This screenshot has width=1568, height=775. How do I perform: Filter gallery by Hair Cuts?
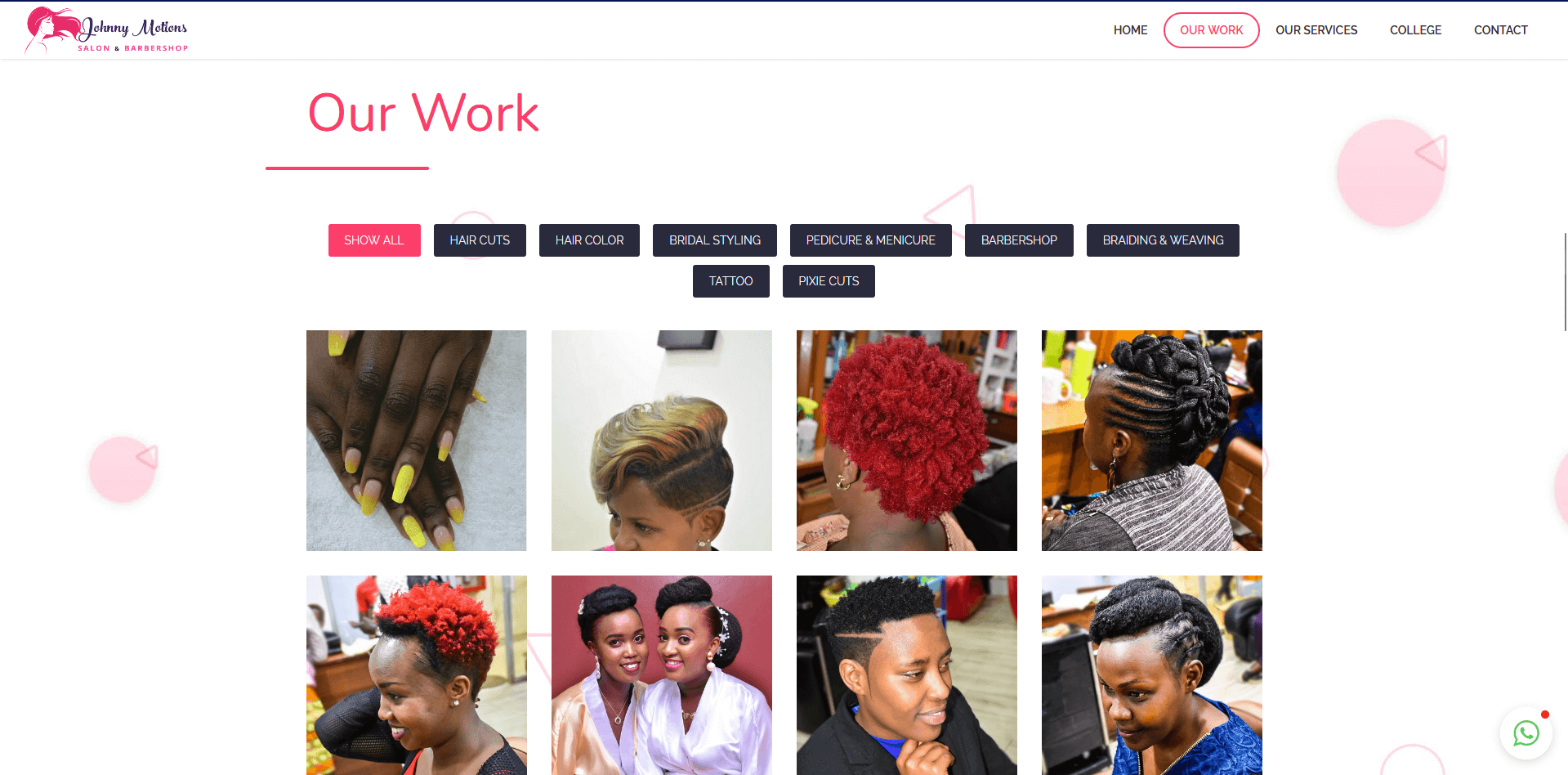click(x=480, y=240)
